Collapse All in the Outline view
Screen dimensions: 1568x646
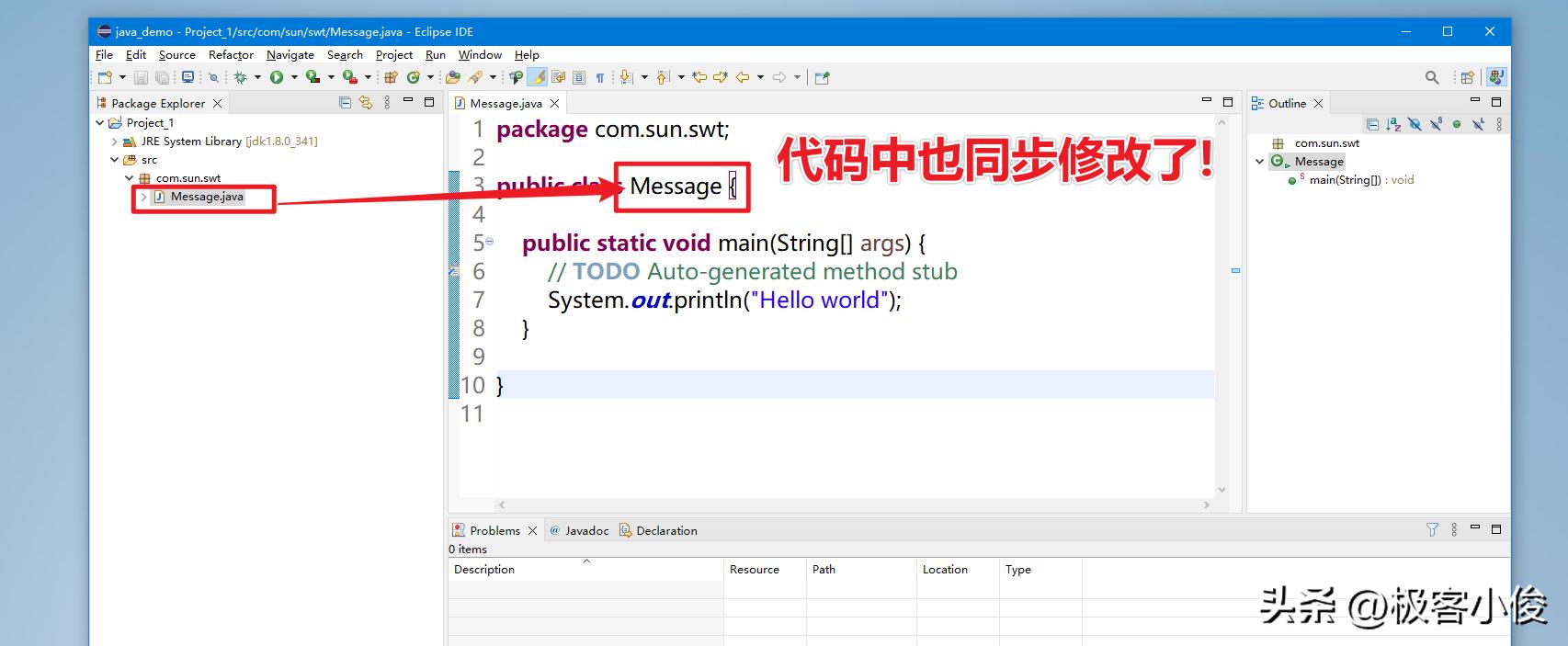coord(1372,124)
